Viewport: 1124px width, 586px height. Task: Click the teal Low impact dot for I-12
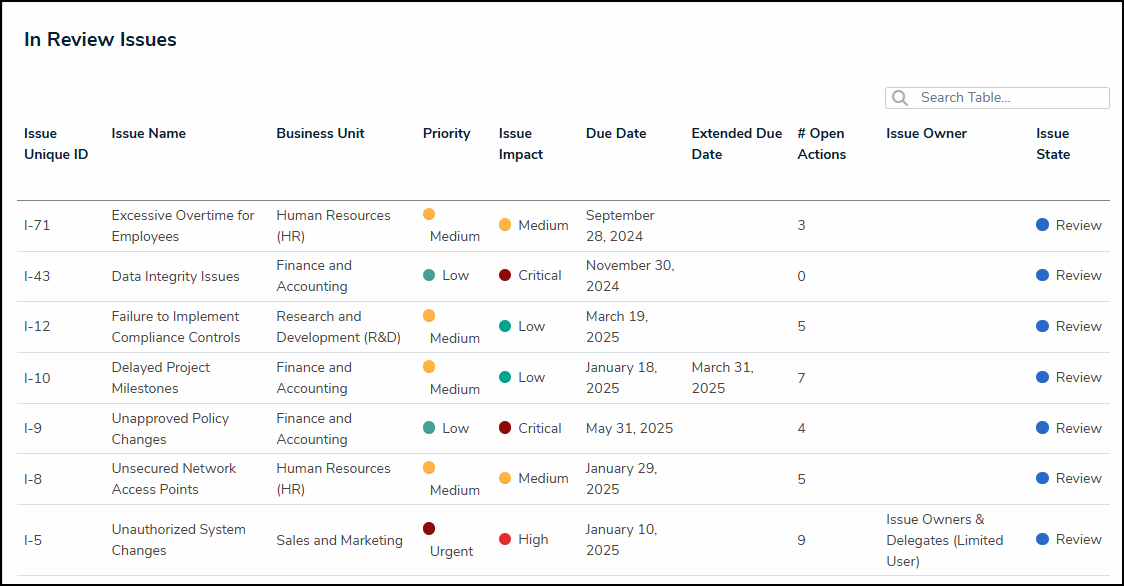[x=505, y=326]
